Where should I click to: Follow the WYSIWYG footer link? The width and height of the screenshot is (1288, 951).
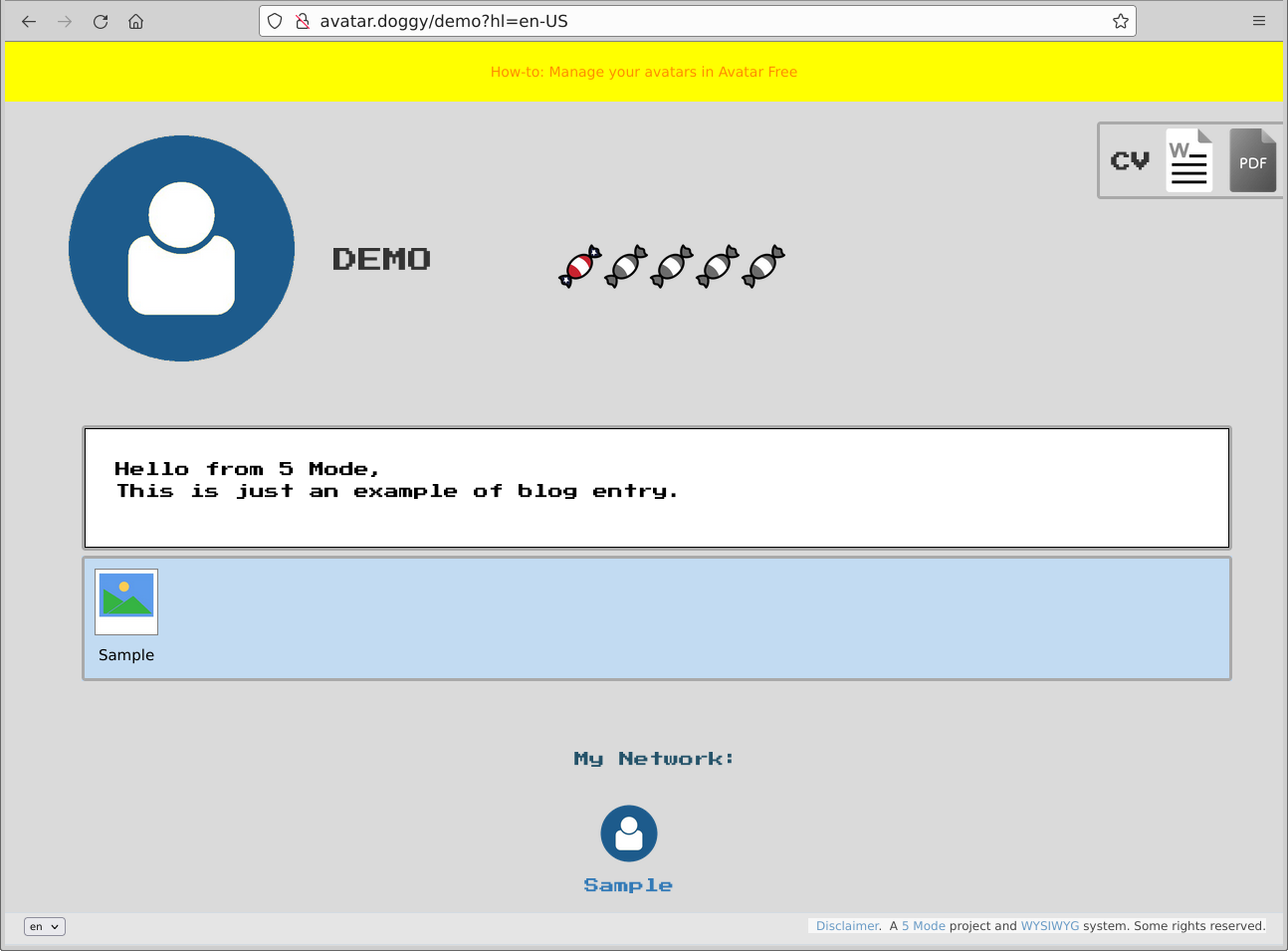pos(1049,926)
